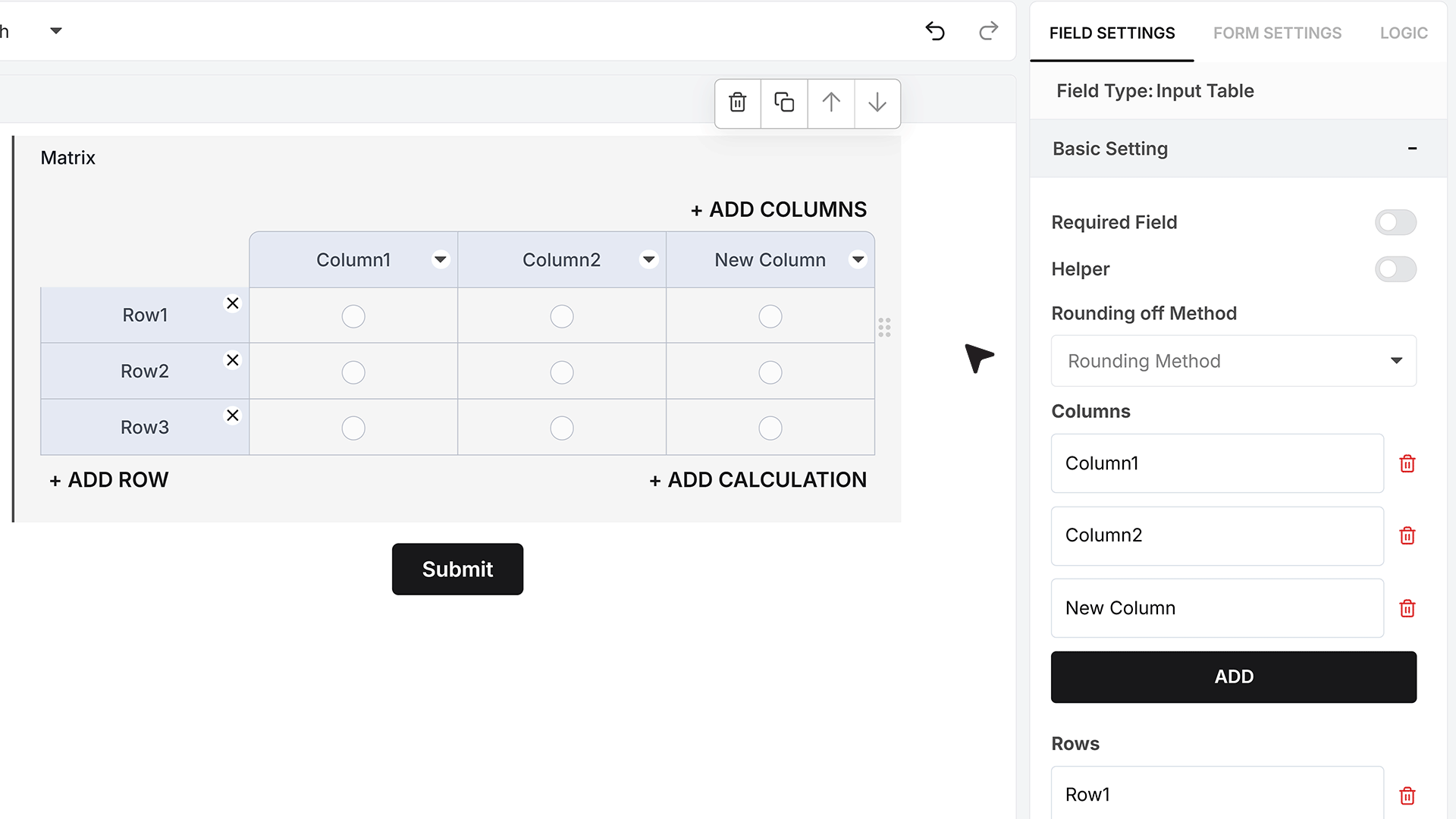Delete Column2 using its red trash icon
Screen dimensions: 1456x819
[x=1407, y=536]
